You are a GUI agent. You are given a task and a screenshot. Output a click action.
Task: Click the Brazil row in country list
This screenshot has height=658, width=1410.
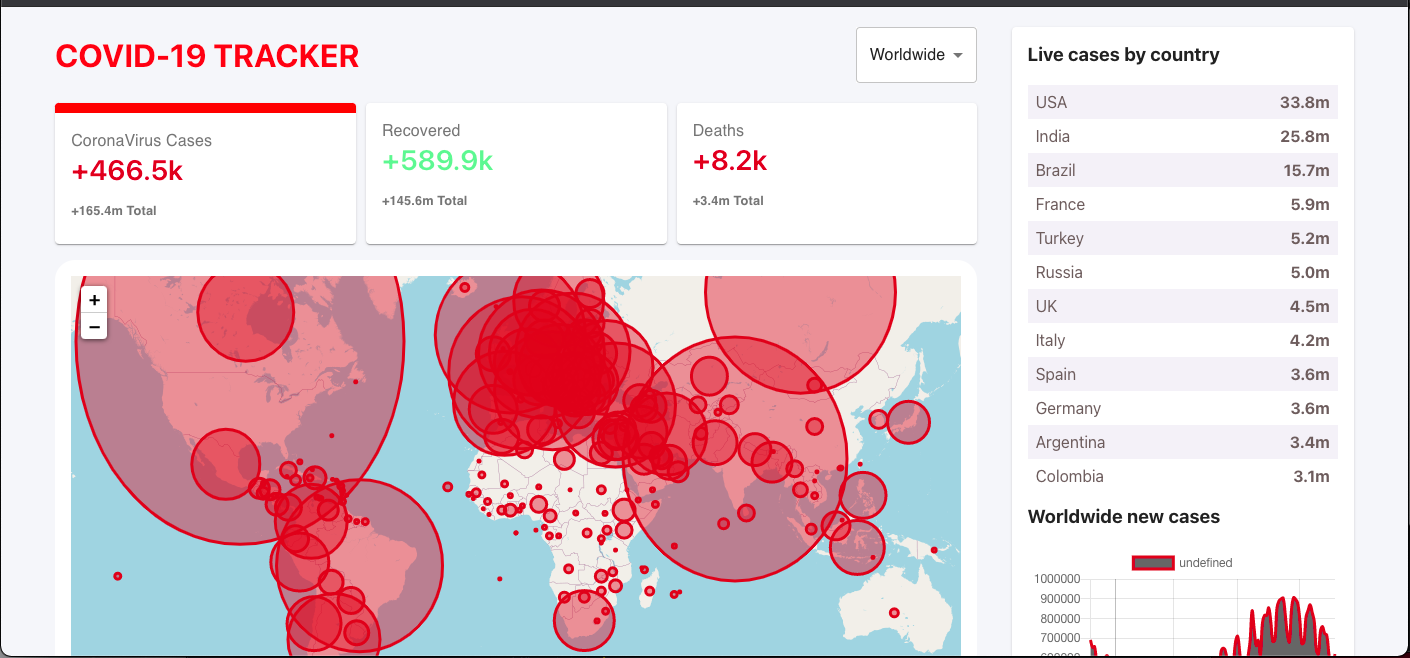(x=1183, y=170)
